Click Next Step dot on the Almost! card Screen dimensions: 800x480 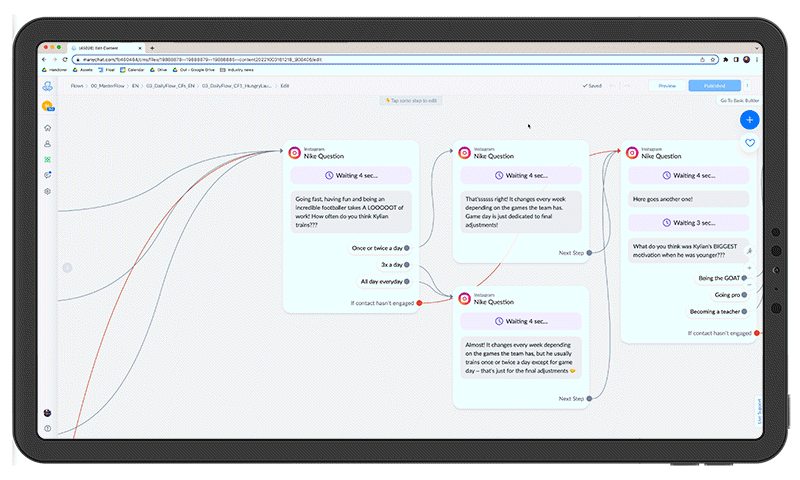coord(589,398)
